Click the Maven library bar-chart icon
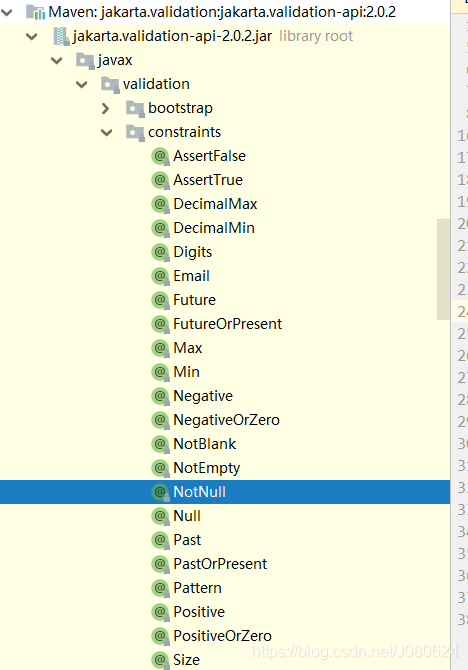 (x=35, y=12)
